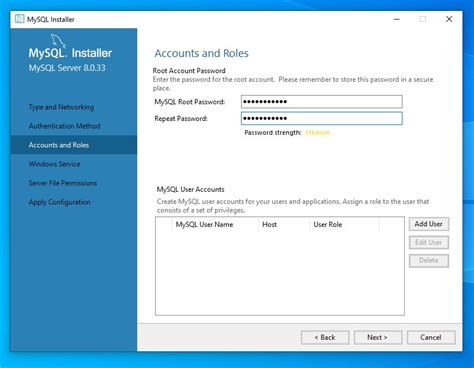Proceed with the Next button
Screen dimensions: 474x368
378,337
